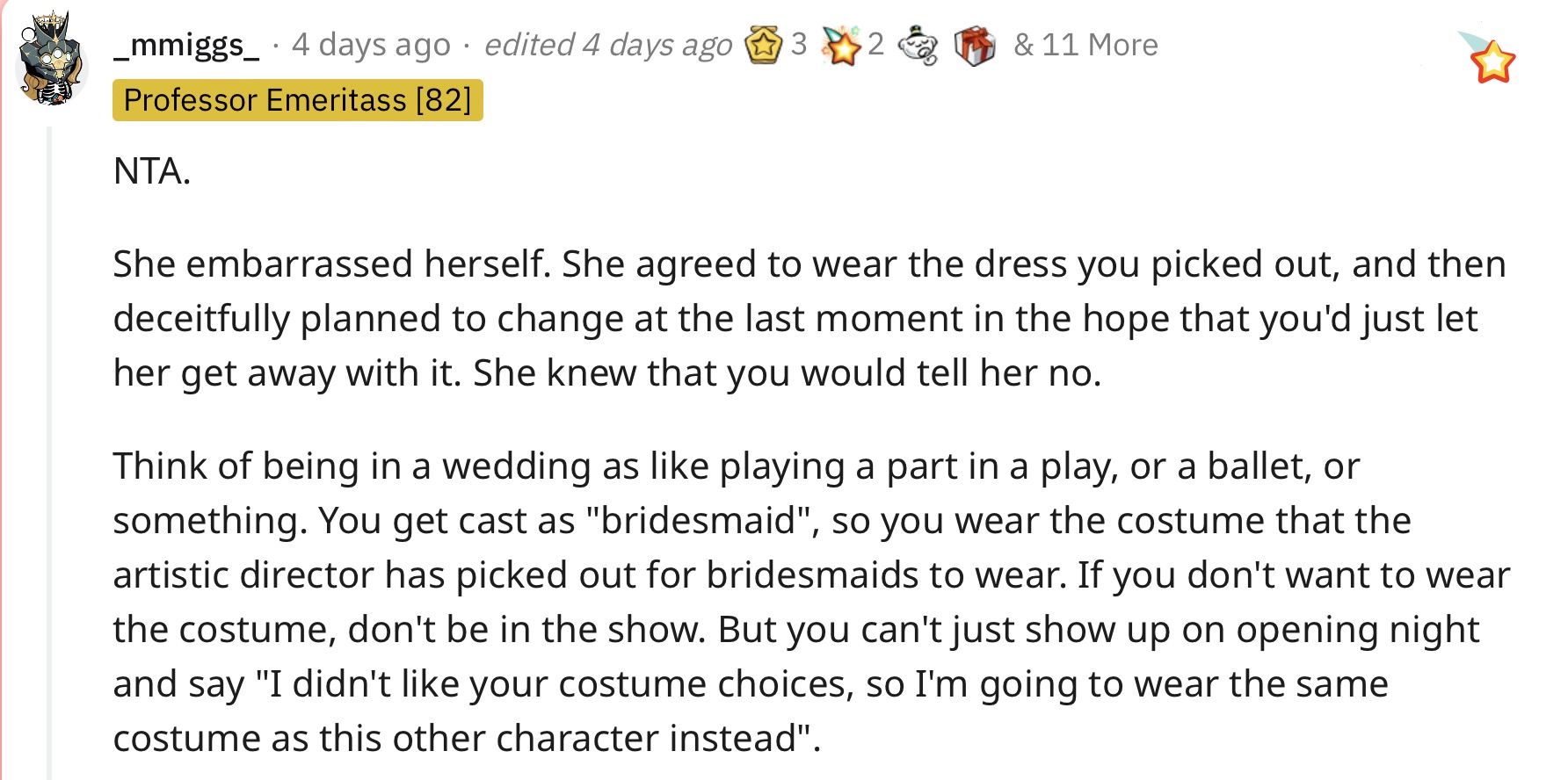The height and width of the screenshot is (780, 1568).
Task: Open the Gold award icon
Action: pyautogui.click(x=763, y=45)
